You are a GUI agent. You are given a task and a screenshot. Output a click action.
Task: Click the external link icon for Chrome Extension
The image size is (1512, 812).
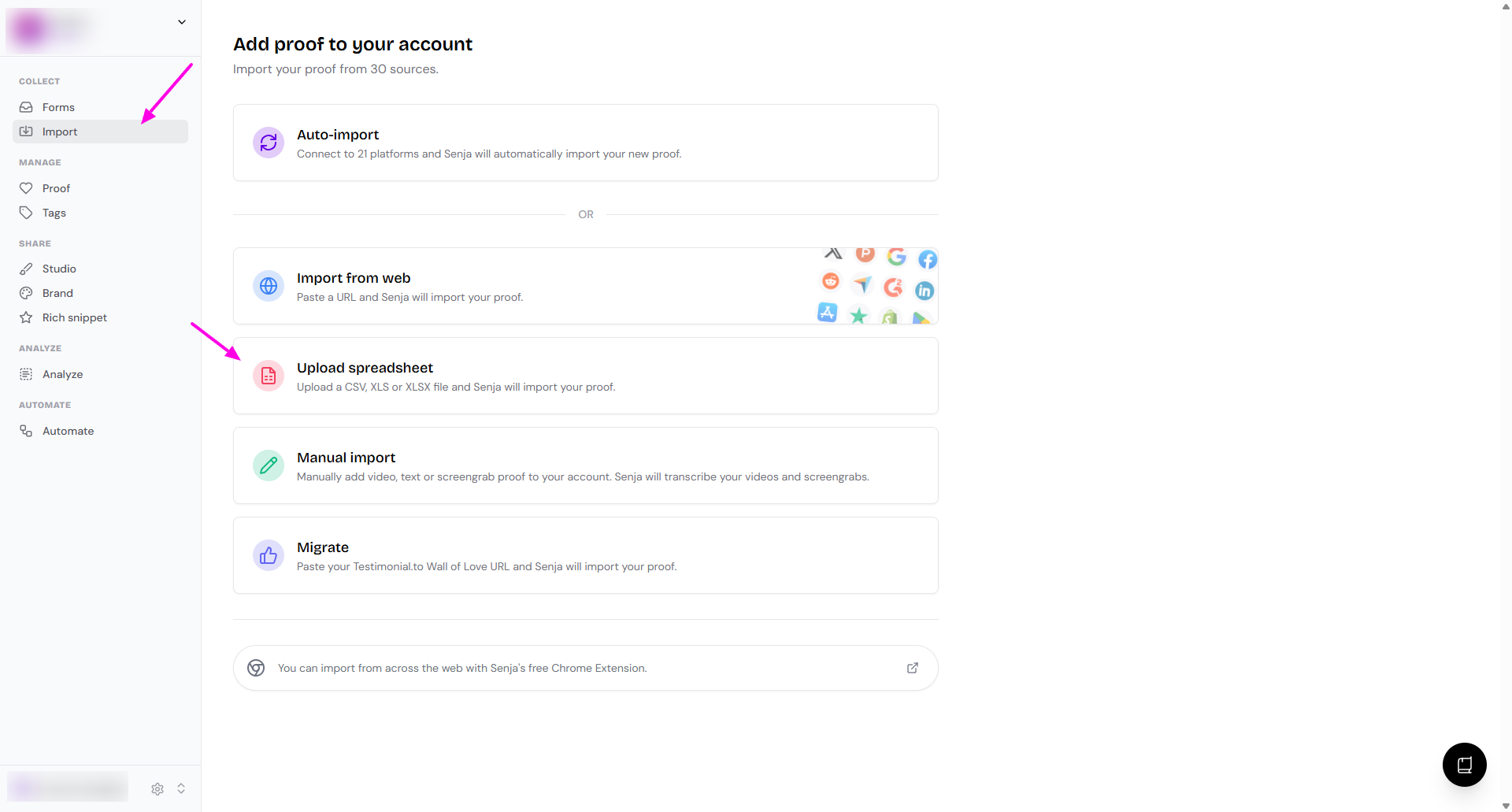913,668
